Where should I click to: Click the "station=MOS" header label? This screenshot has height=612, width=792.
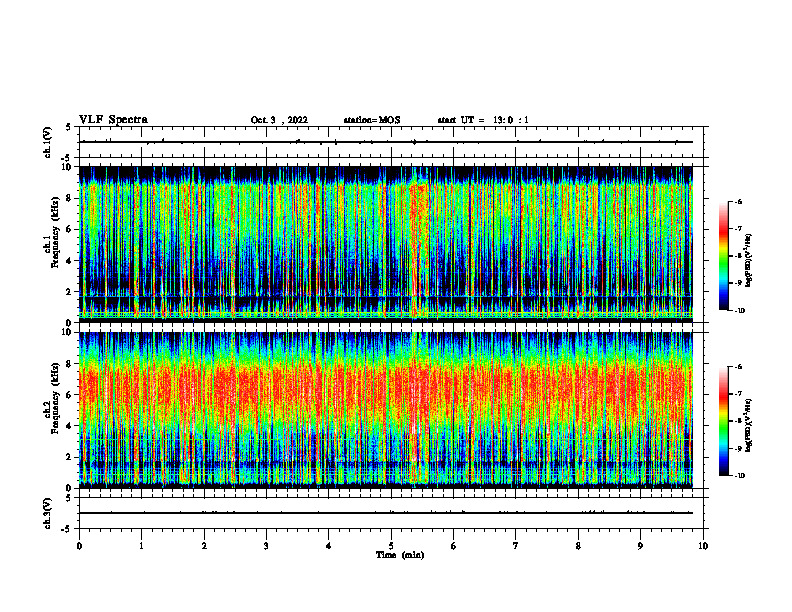372,120
